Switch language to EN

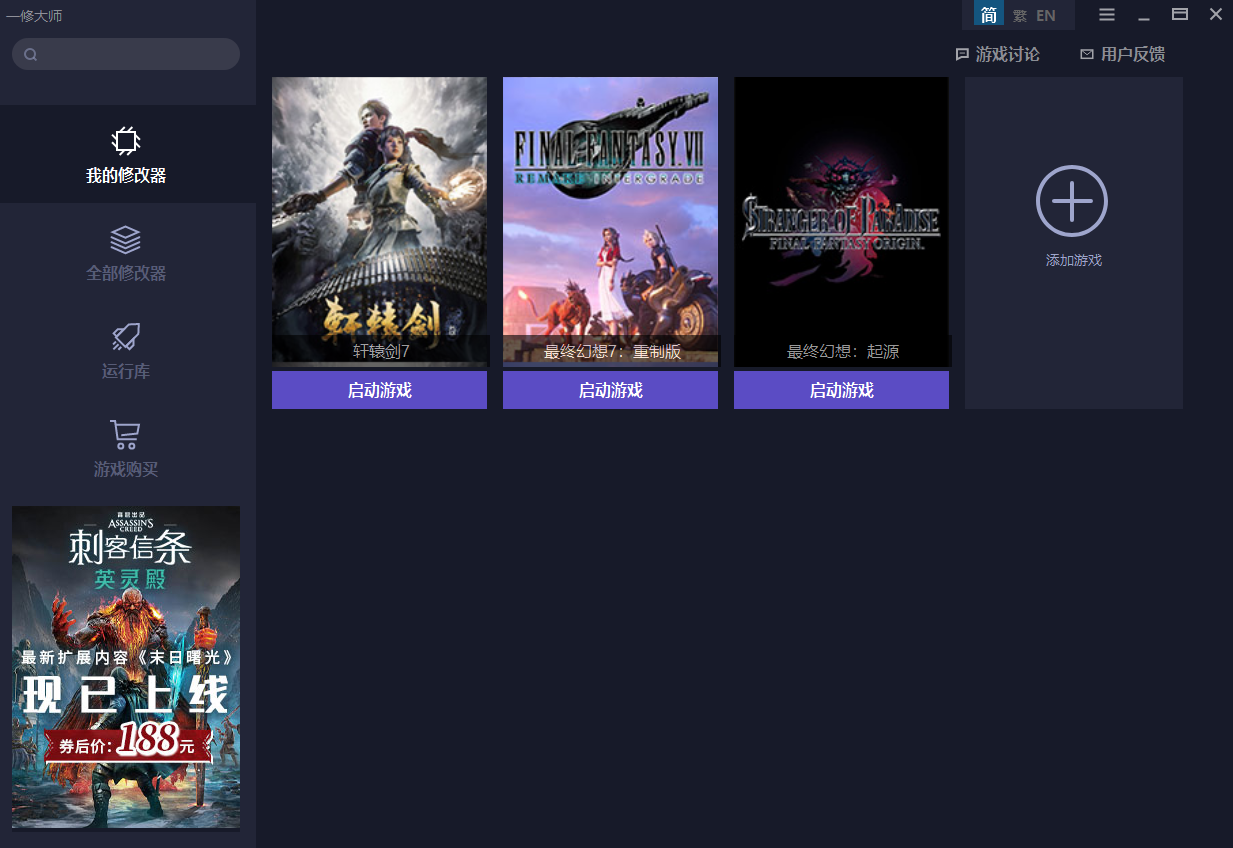1046,16
